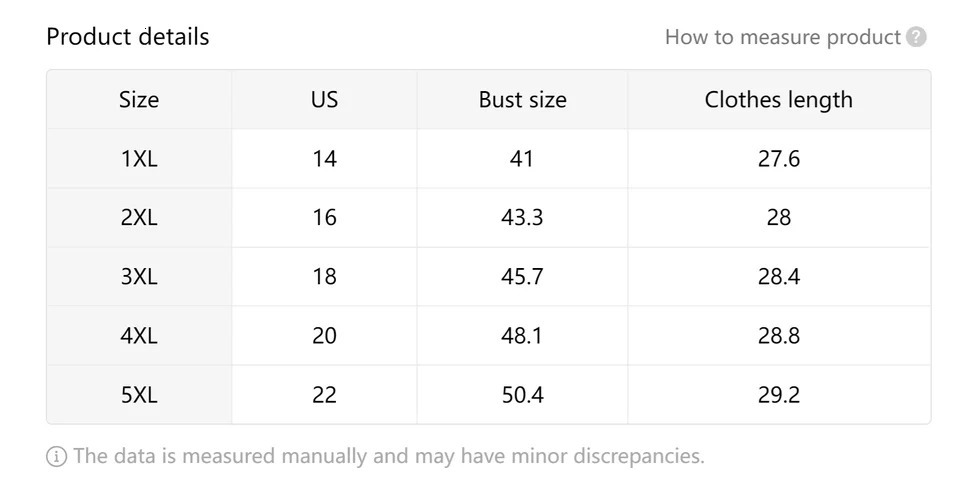Select the 45.7 bust size value
This screenshot has height=492, width=960.
522,277
